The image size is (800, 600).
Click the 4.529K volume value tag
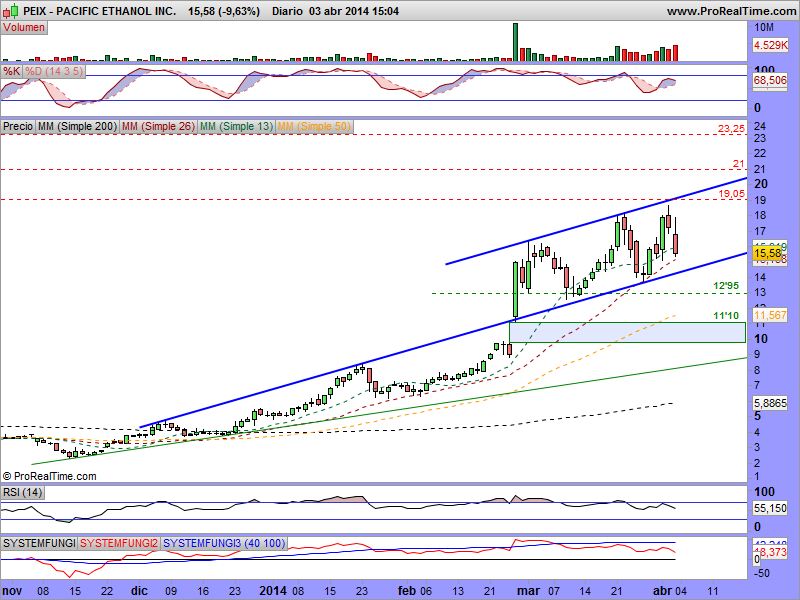(x=770, y=45)
